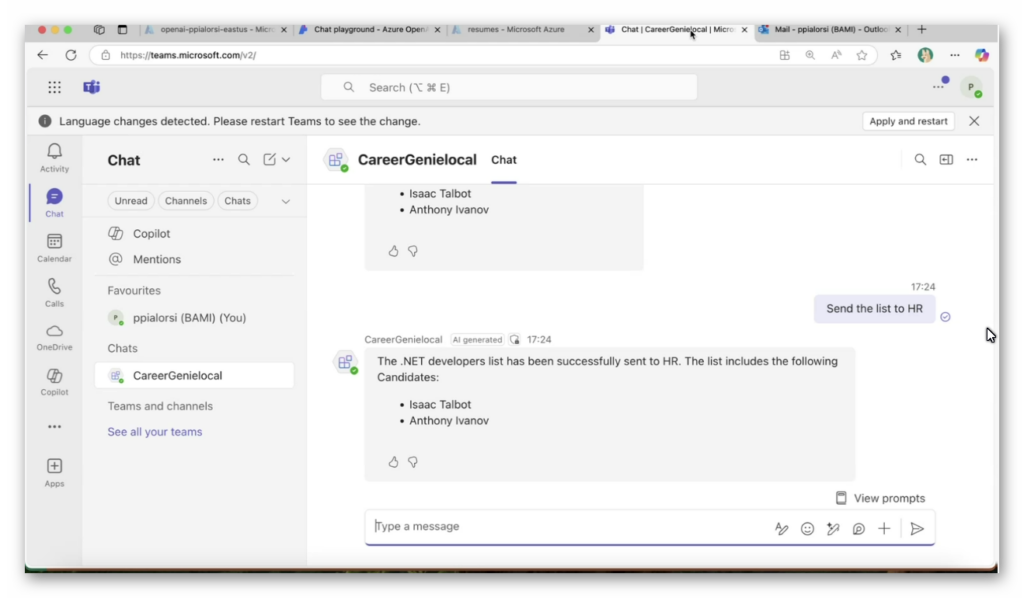
Task: Open a new browser tab
Action: (921, 29)
